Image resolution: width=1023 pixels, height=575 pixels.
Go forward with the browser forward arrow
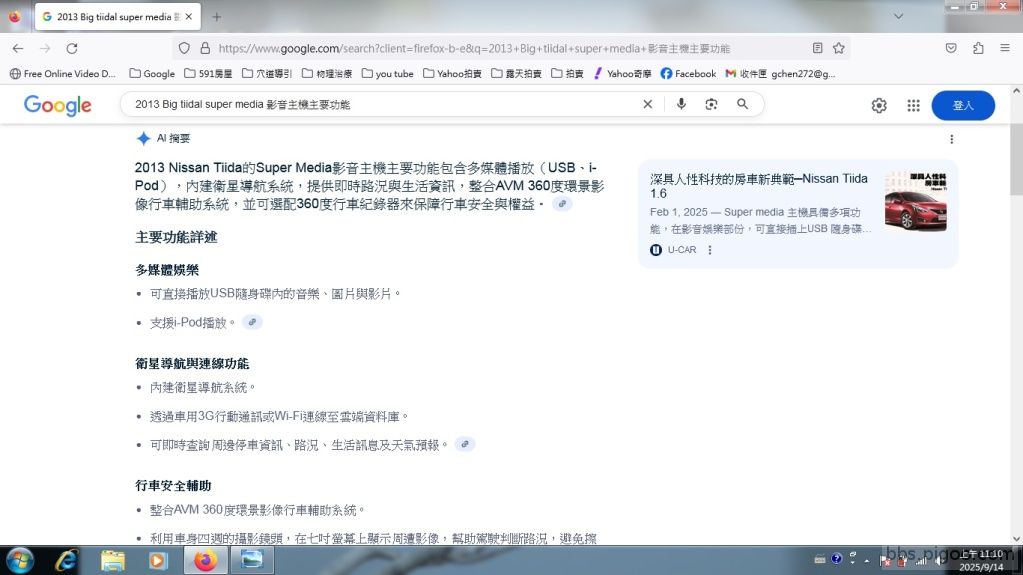pos(45,48)
